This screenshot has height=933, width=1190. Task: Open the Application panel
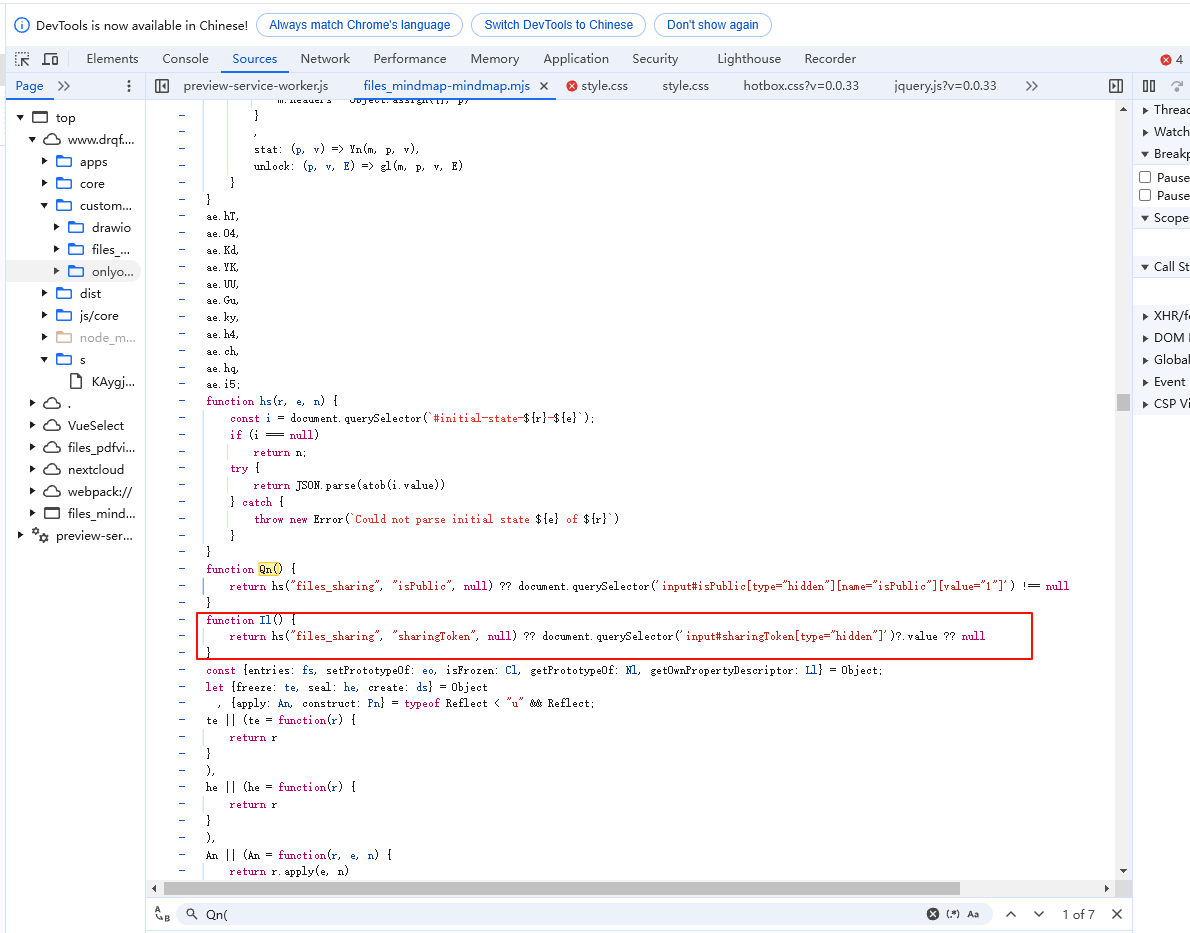click(576, 58)
